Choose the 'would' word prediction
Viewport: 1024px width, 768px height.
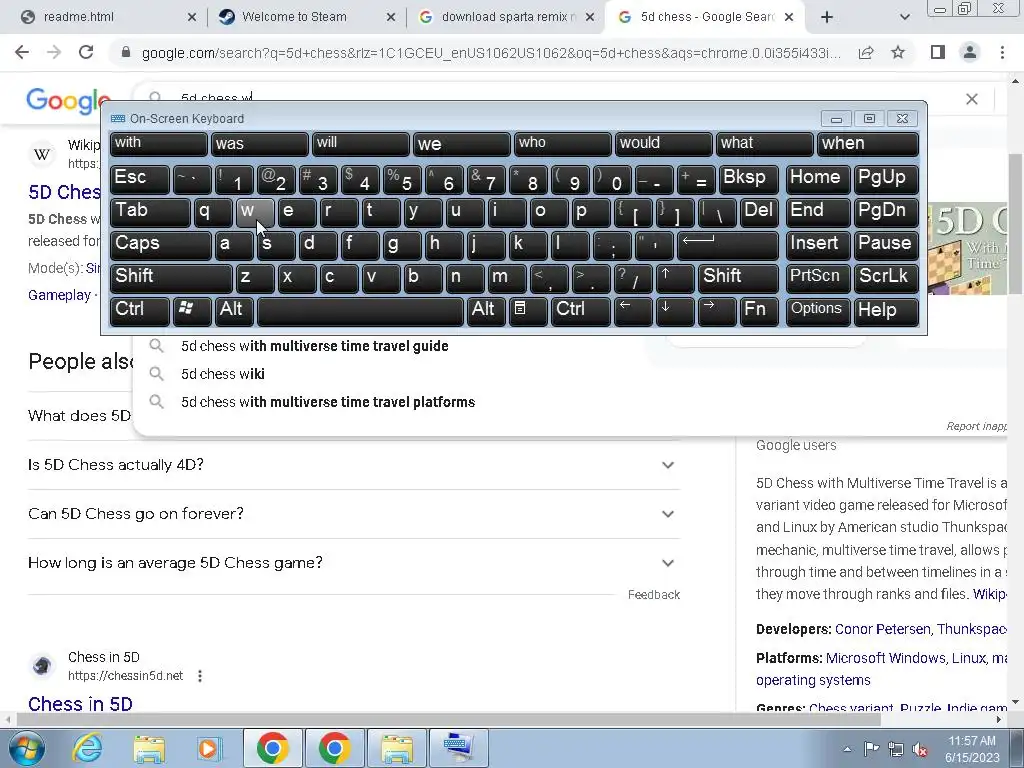pos(664,144)
